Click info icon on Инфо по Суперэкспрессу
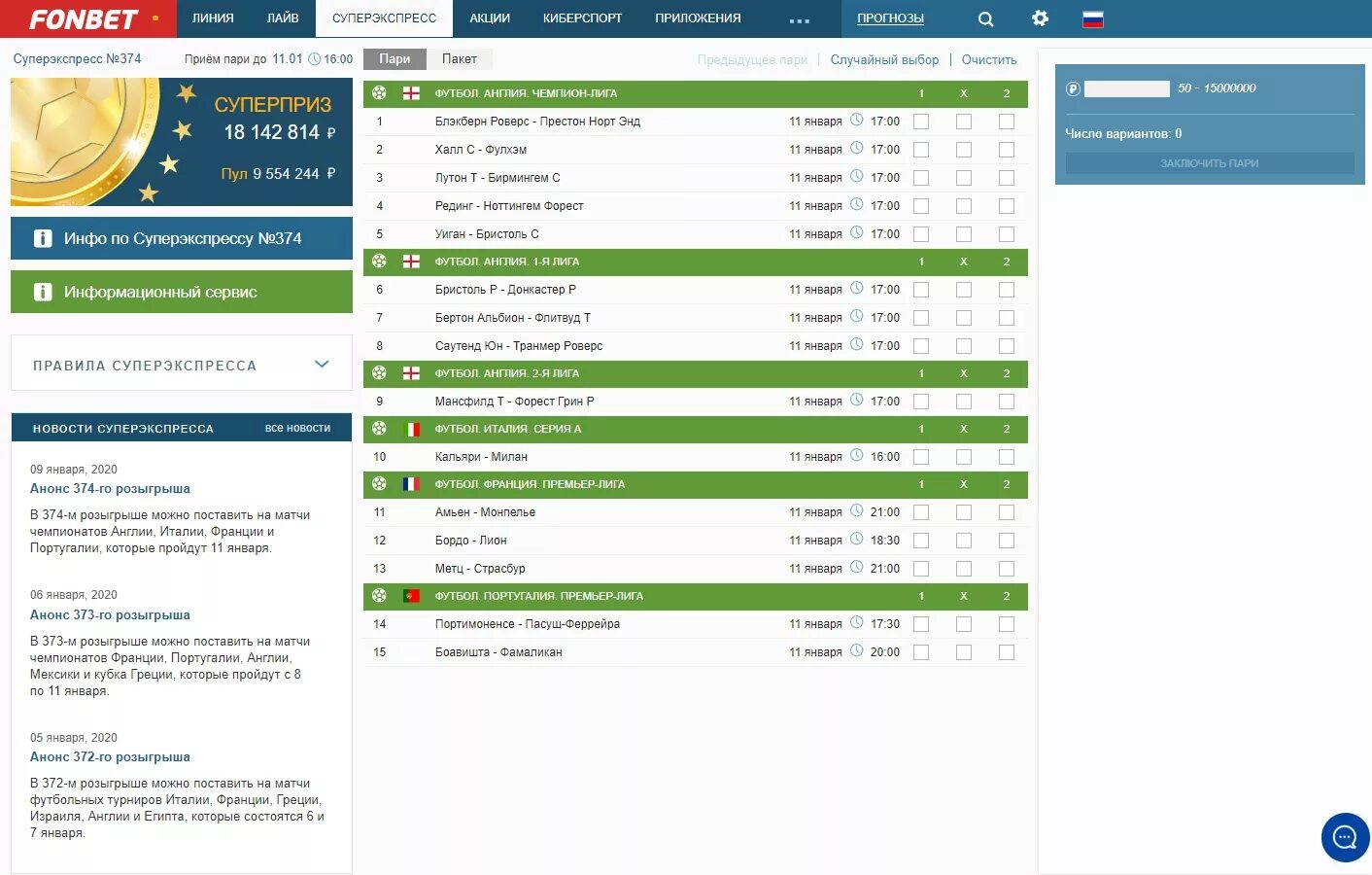This screenshot has height=875, width=1372. (x=43, y=238)
